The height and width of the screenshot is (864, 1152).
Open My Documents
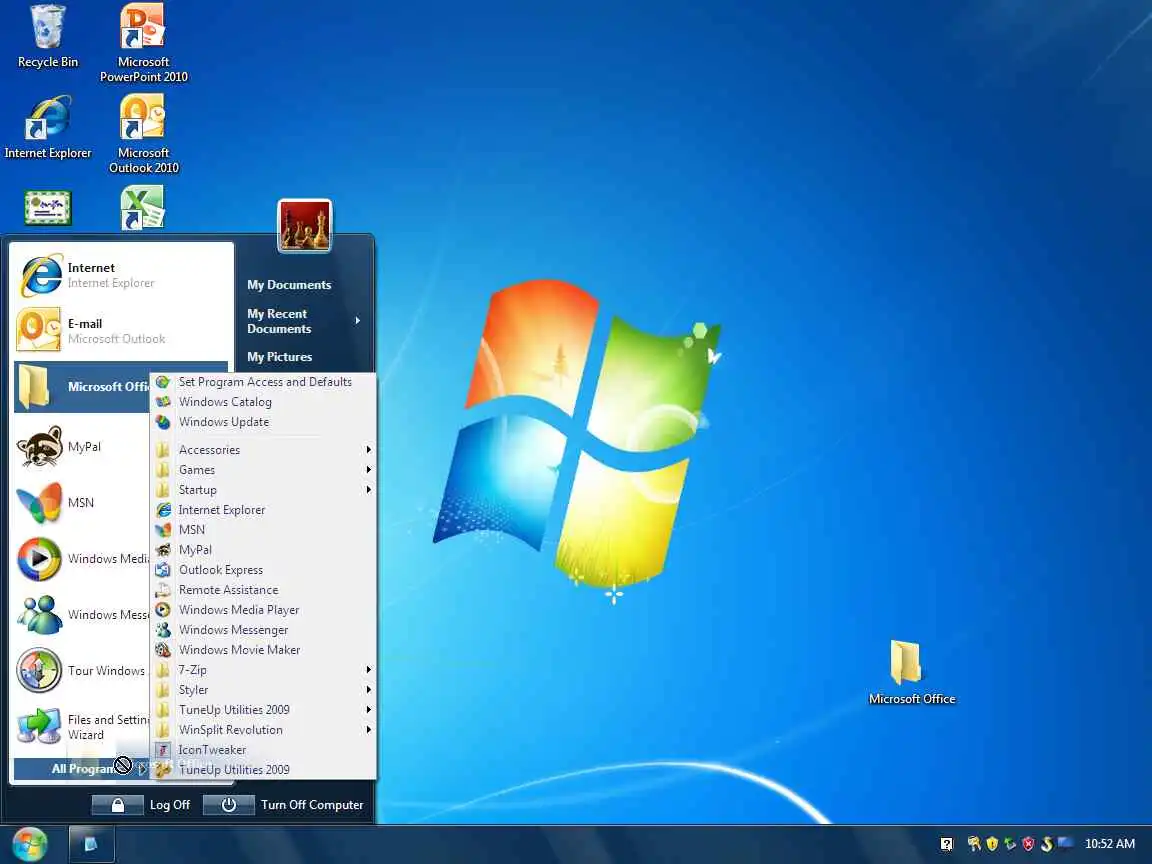[289, 284]
